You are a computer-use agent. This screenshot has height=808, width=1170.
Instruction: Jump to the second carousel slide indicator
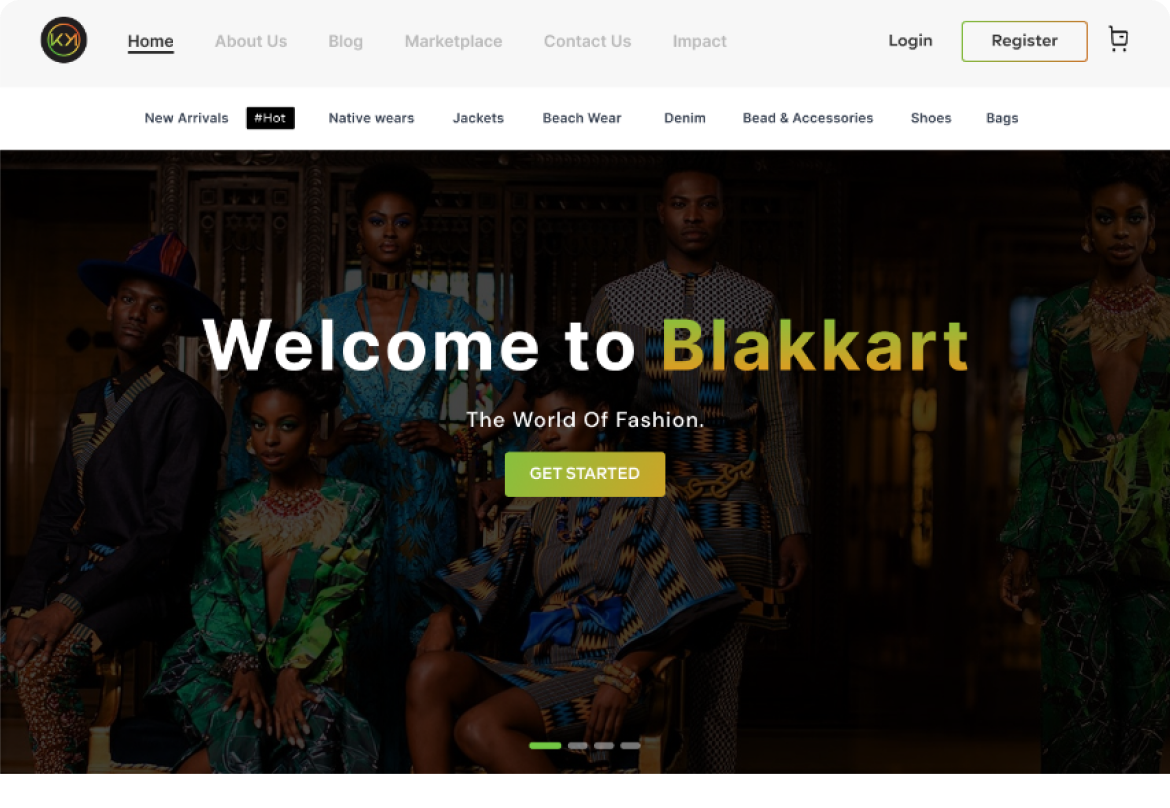(578, 745)
